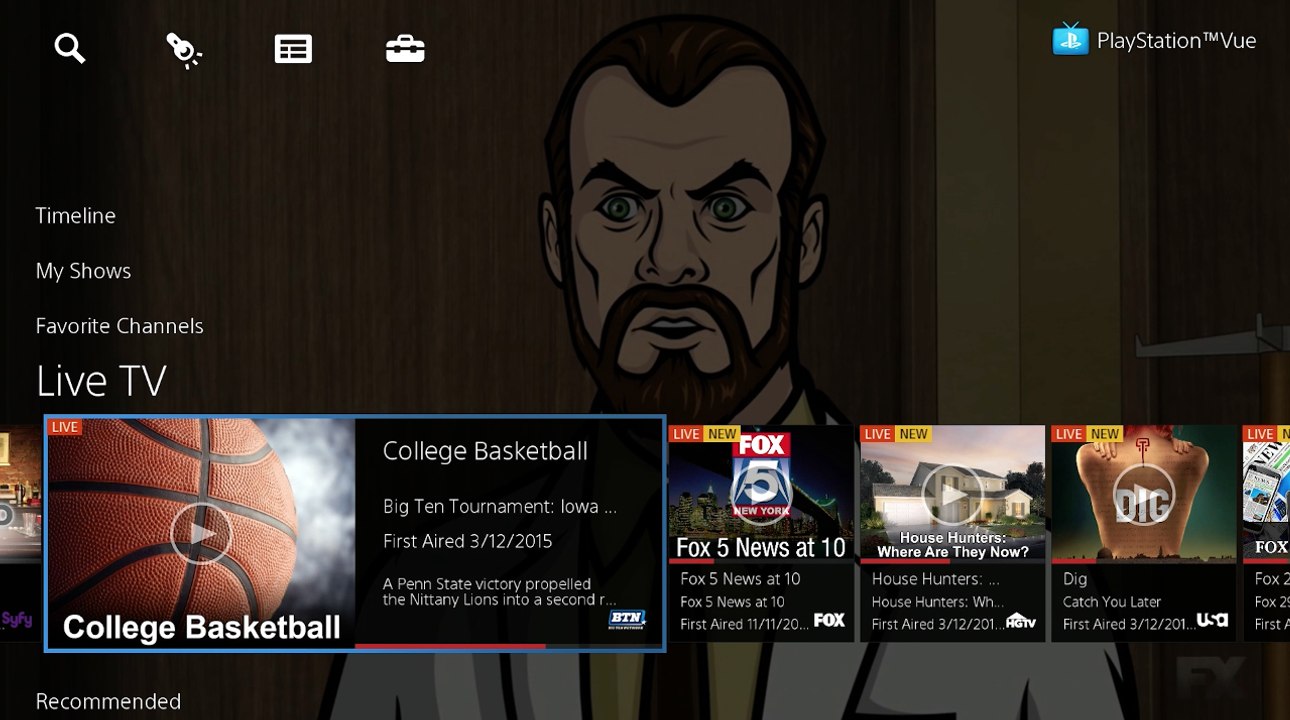Open Favorite Channels menu item
Screen dimensions: 1290x720
(119, 326)
